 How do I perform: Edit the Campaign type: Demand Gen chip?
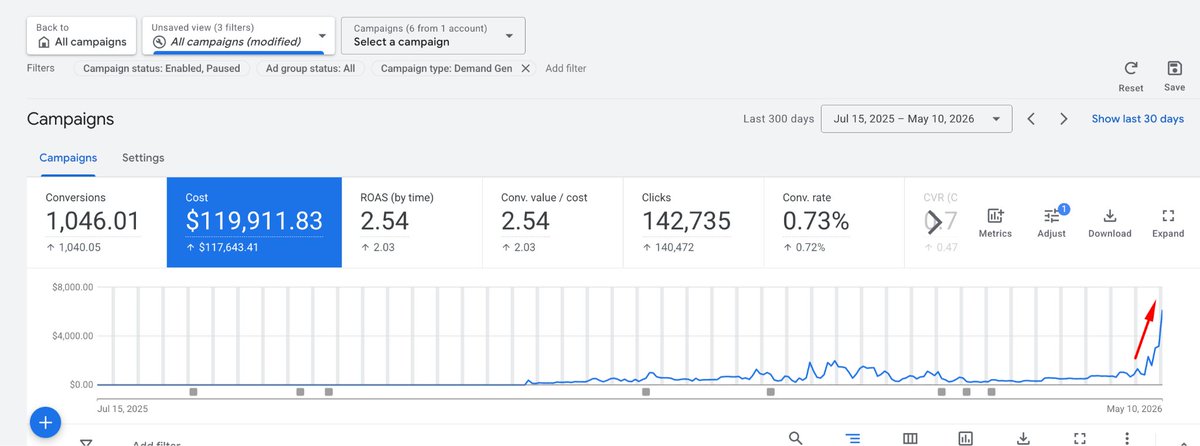[x=447, y=69]
